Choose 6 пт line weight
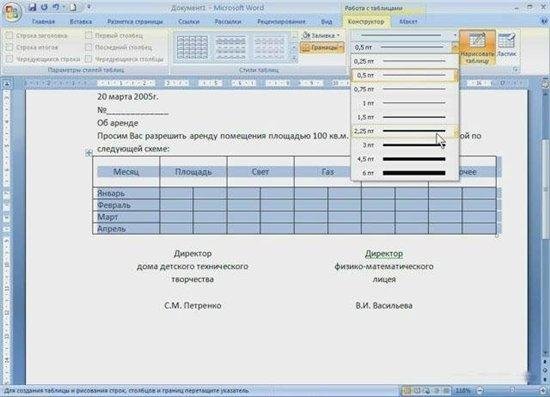Screen dimensions: 550x397 (x=404, y=173)
